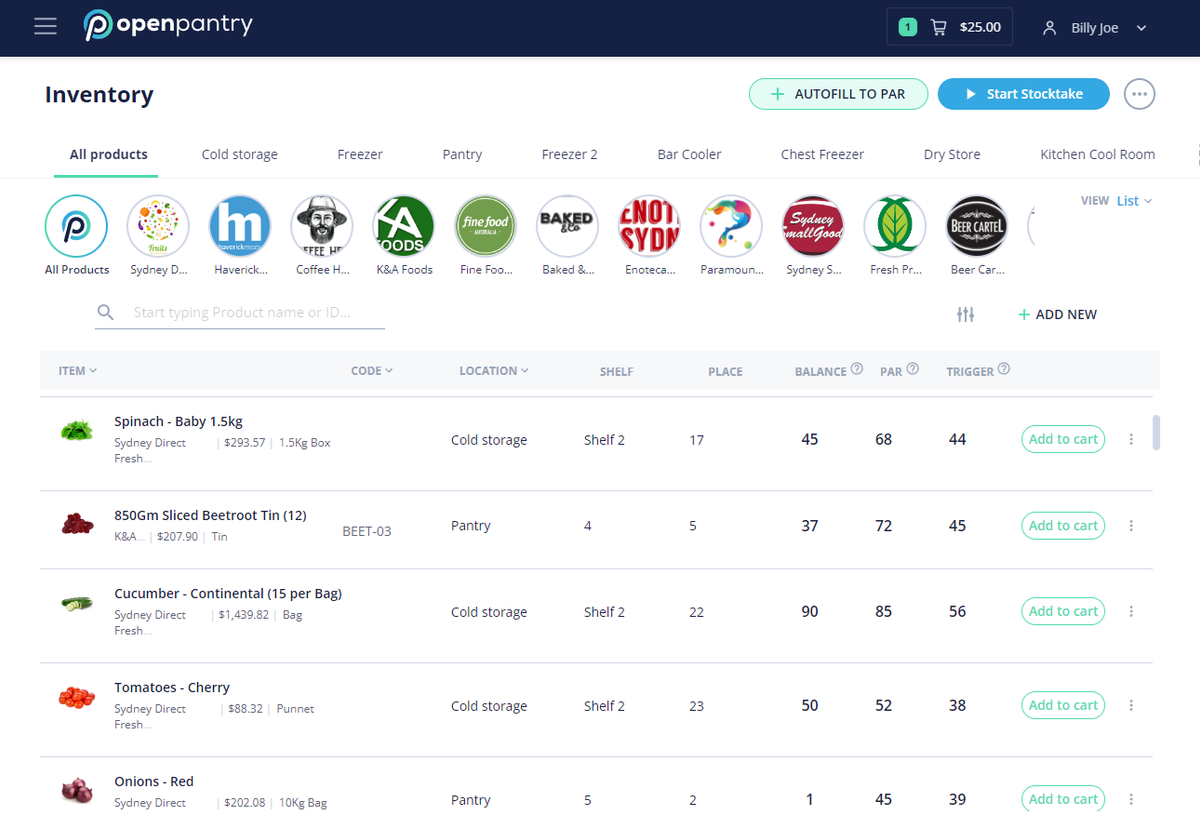Click the PAR help question icon
The height and width of the screenshot is (815, 1200).
pos(913,369)
